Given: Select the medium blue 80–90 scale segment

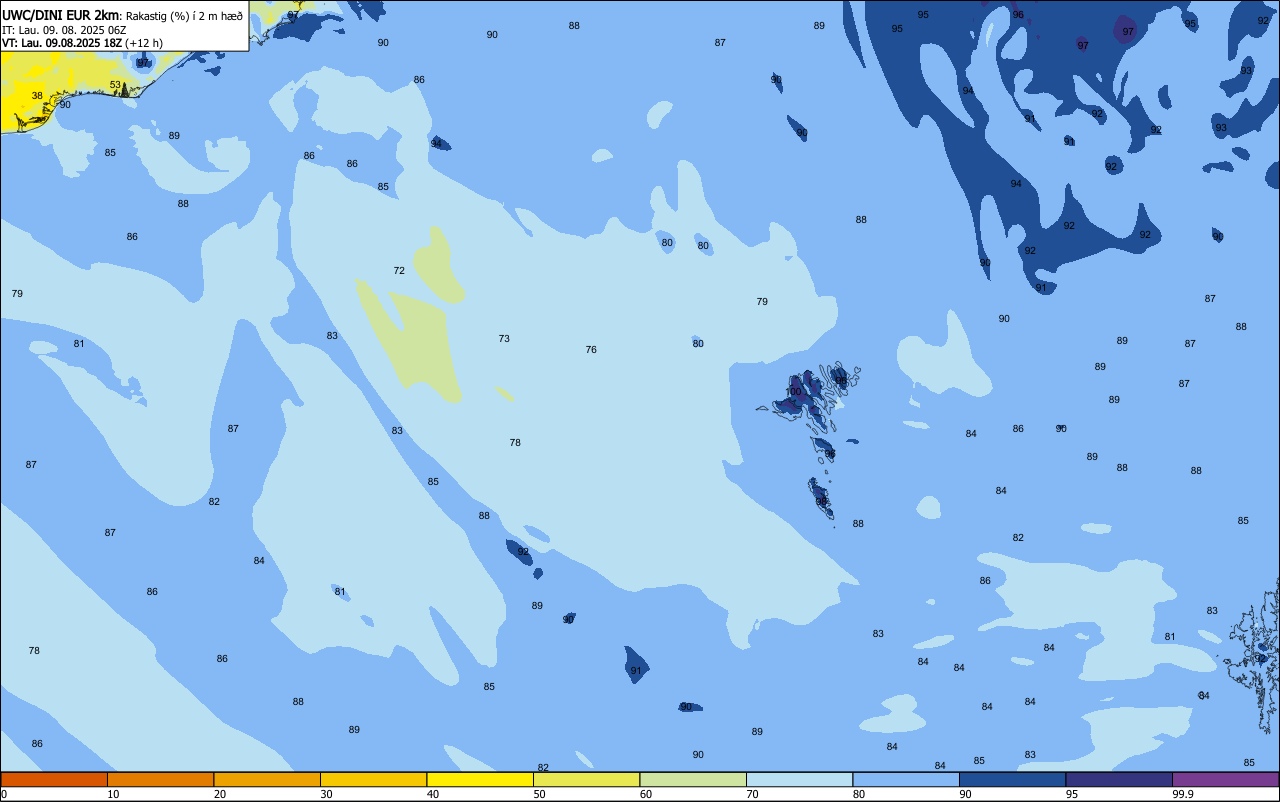Looking at the screenshot, I should (x=906, y=779).
